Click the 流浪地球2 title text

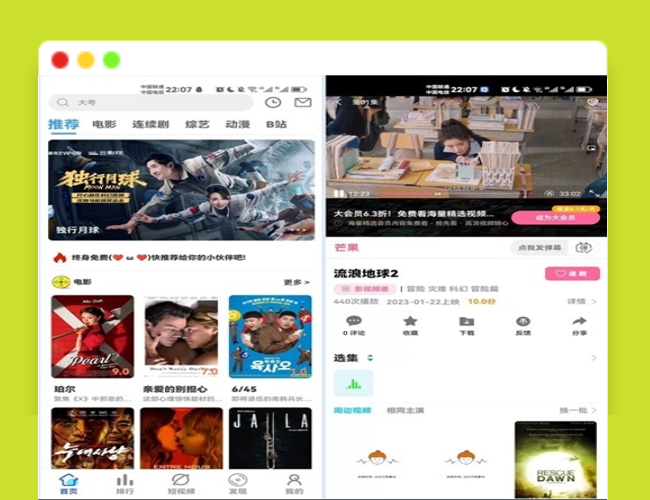point(366,274)
